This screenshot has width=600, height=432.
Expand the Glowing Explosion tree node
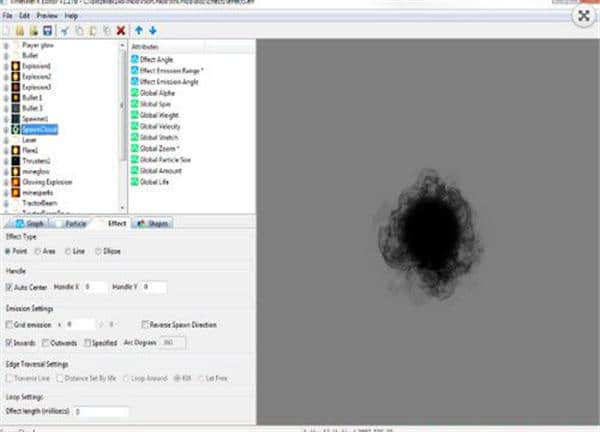[x=8, y=183]
